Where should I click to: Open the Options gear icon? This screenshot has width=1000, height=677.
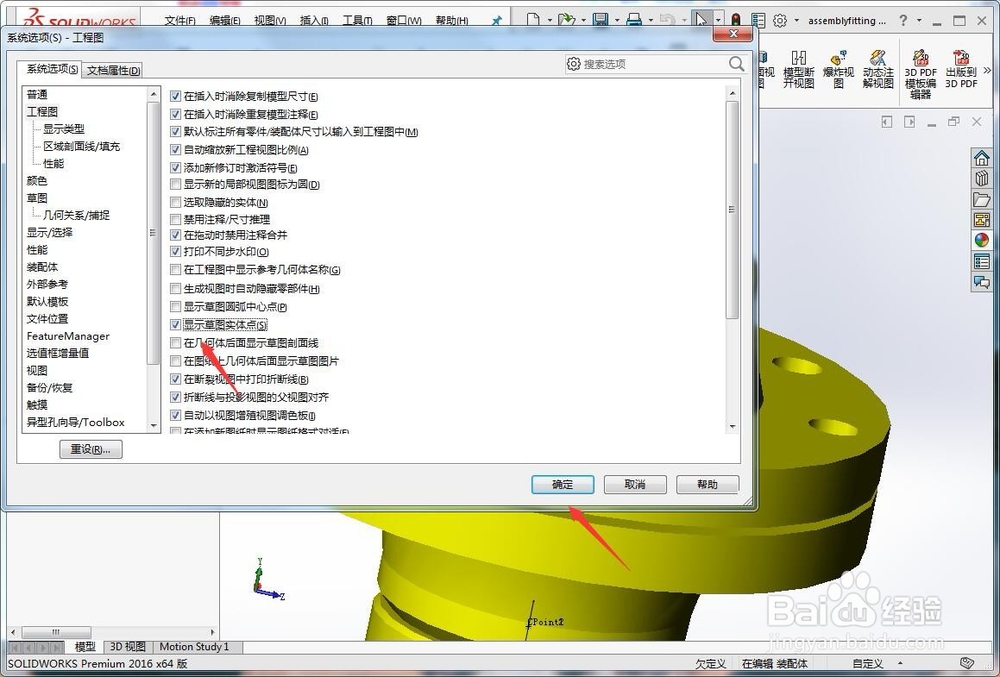click(x=780, y=20)
